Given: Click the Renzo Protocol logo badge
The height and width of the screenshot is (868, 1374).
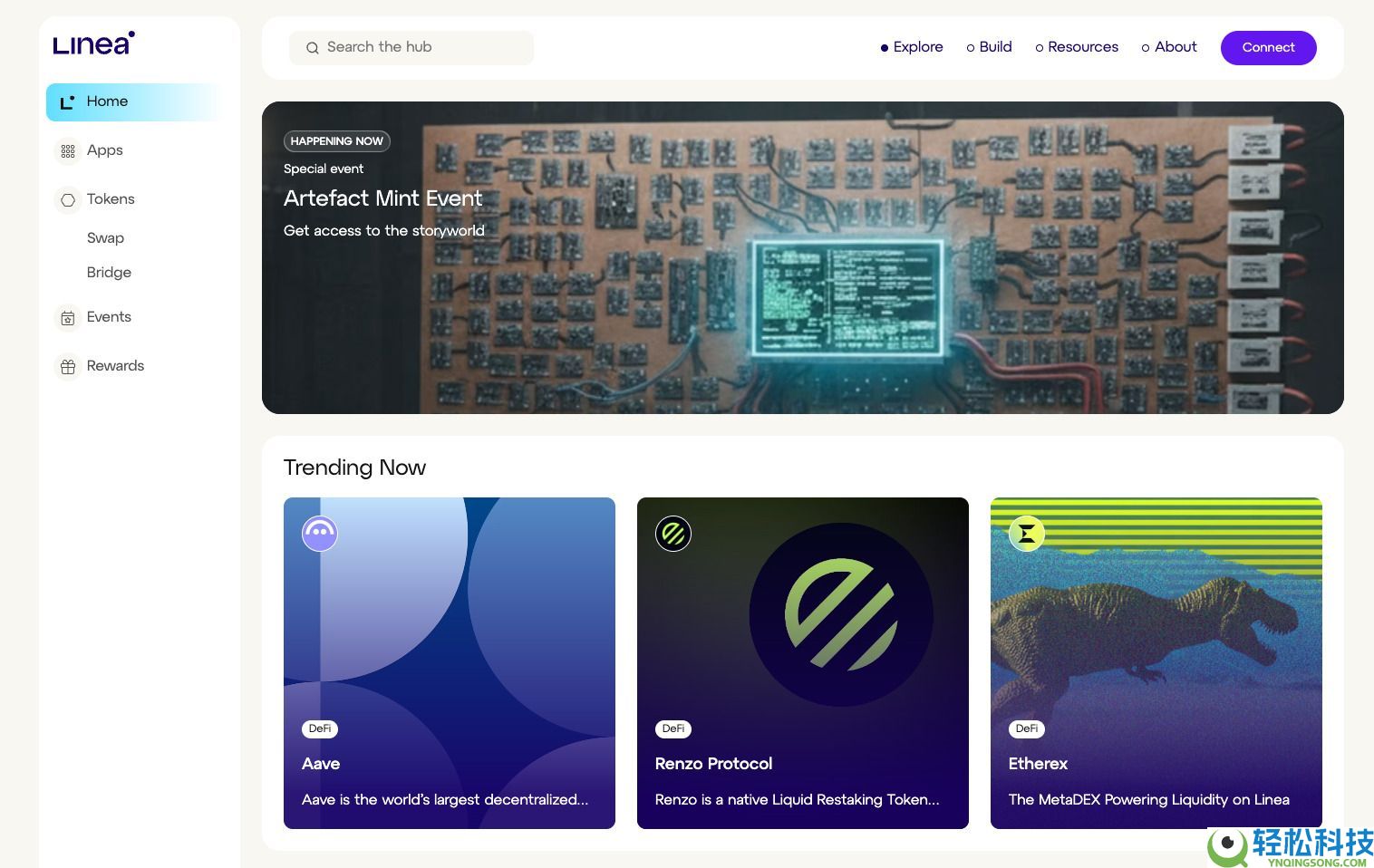Looking at the screenshot, I should 673,534.
